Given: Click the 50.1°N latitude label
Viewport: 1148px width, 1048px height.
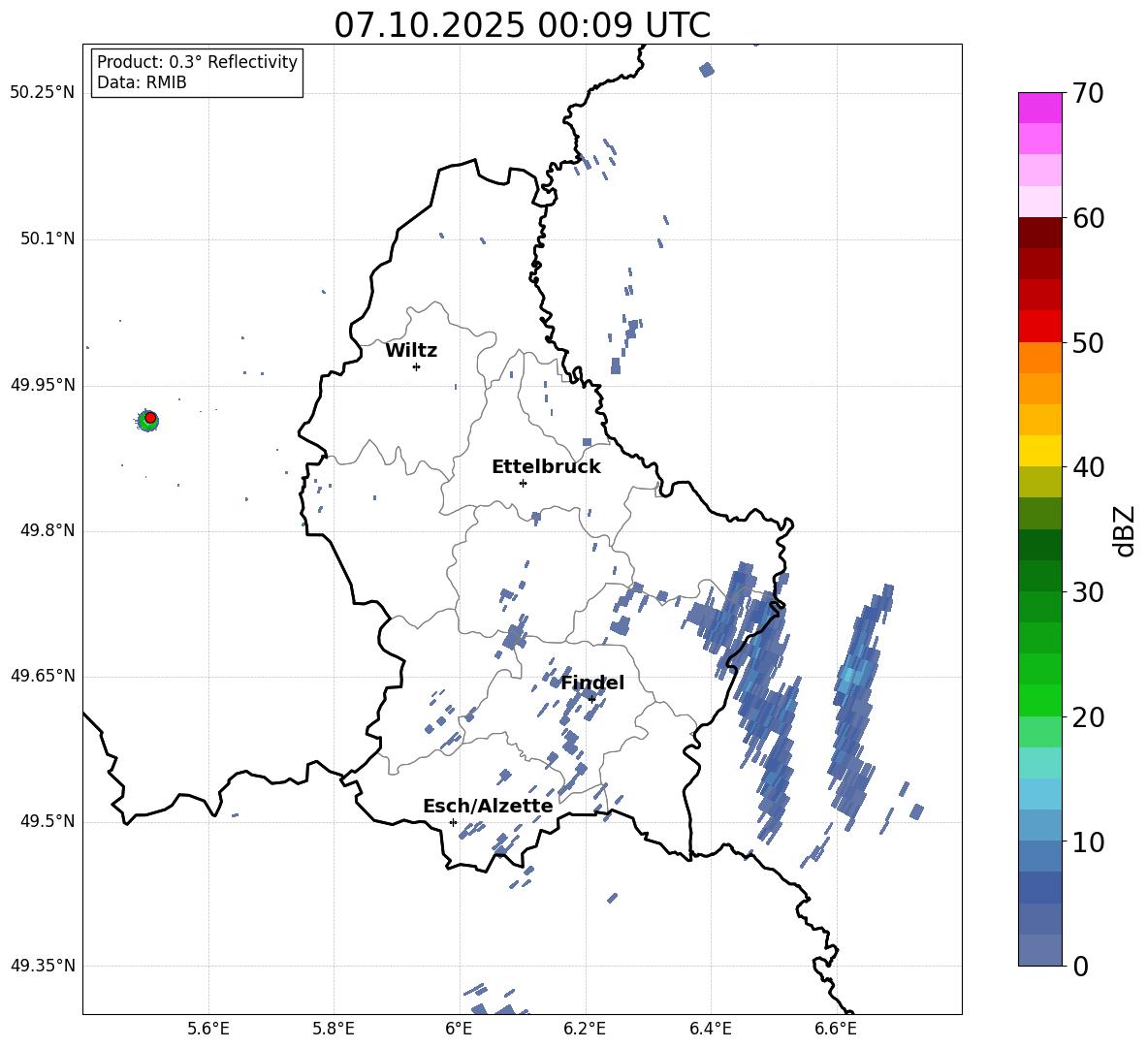Looking at the screenshot, I should coord(48,238).
